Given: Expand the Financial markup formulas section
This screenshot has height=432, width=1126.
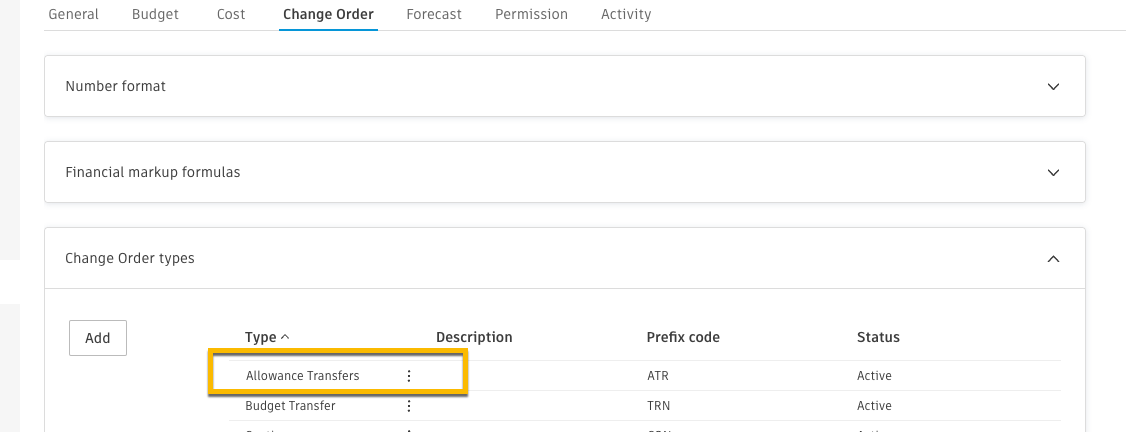Looking at the screenshot, I should click(1052, 173).
